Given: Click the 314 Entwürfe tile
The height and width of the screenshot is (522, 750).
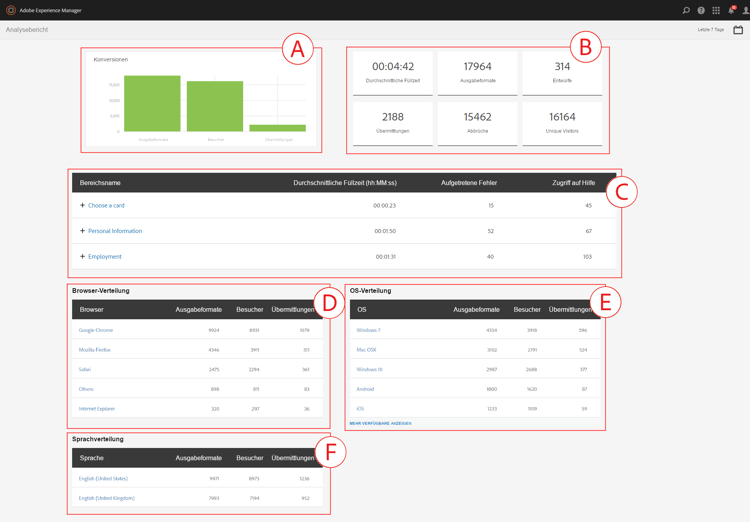Looking at the screenshot, I should pos(562,73).
